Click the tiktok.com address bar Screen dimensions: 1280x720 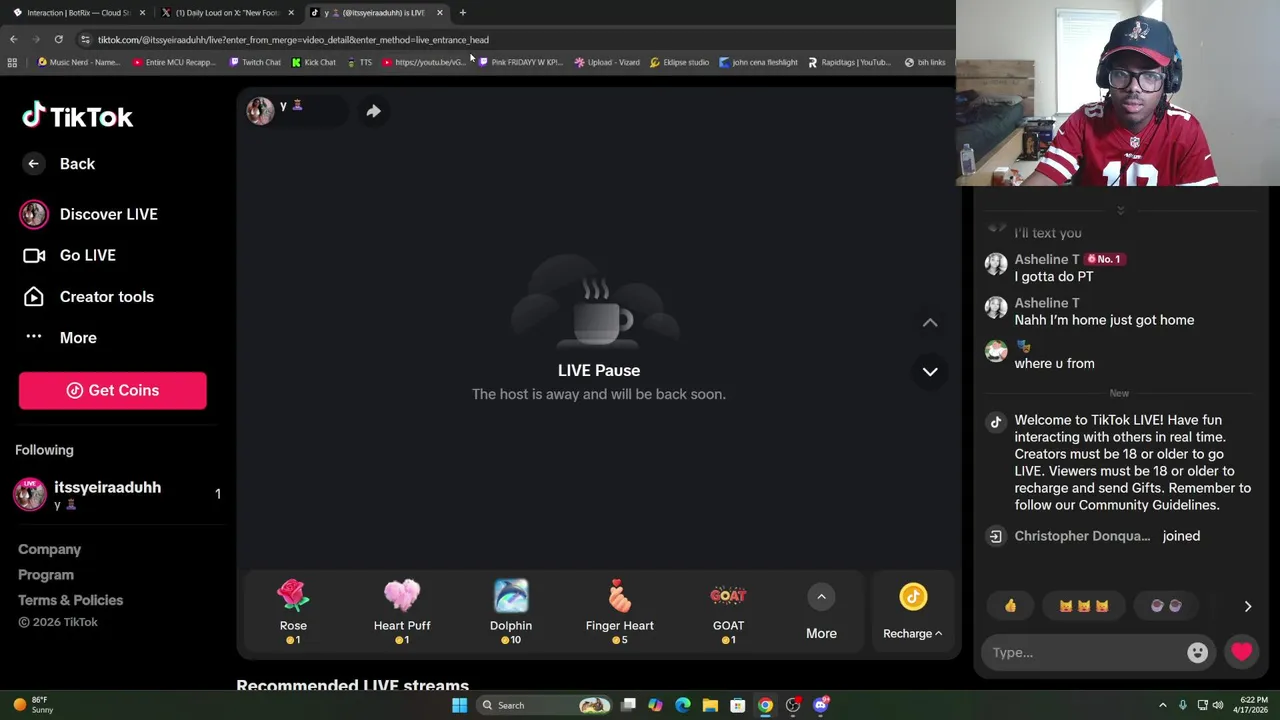coord(293,40)
